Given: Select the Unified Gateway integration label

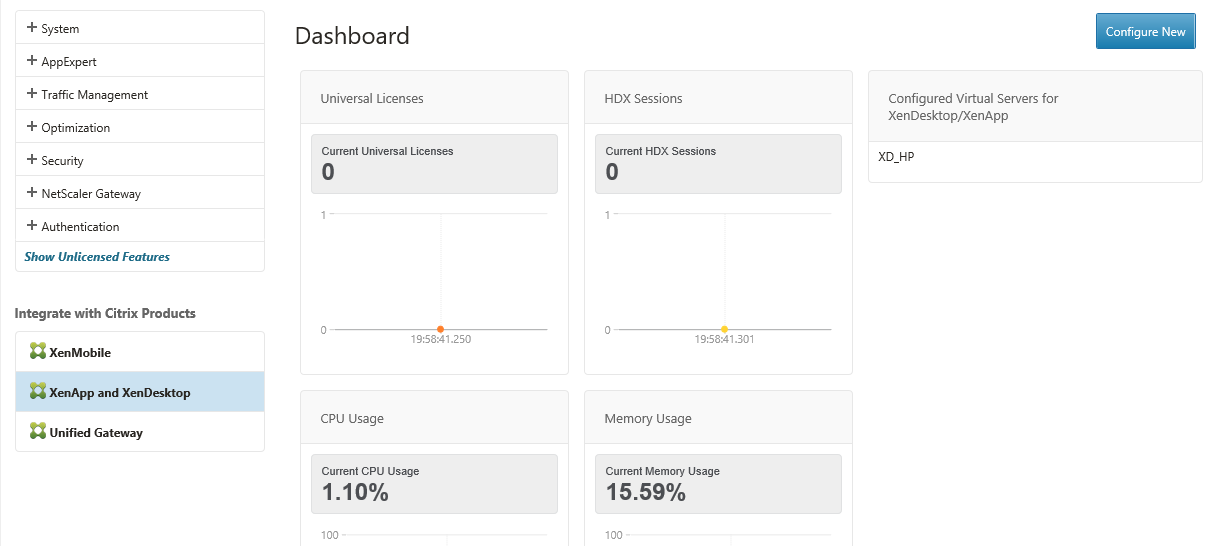Looking at the screenshot, I should tap(96, 433).
